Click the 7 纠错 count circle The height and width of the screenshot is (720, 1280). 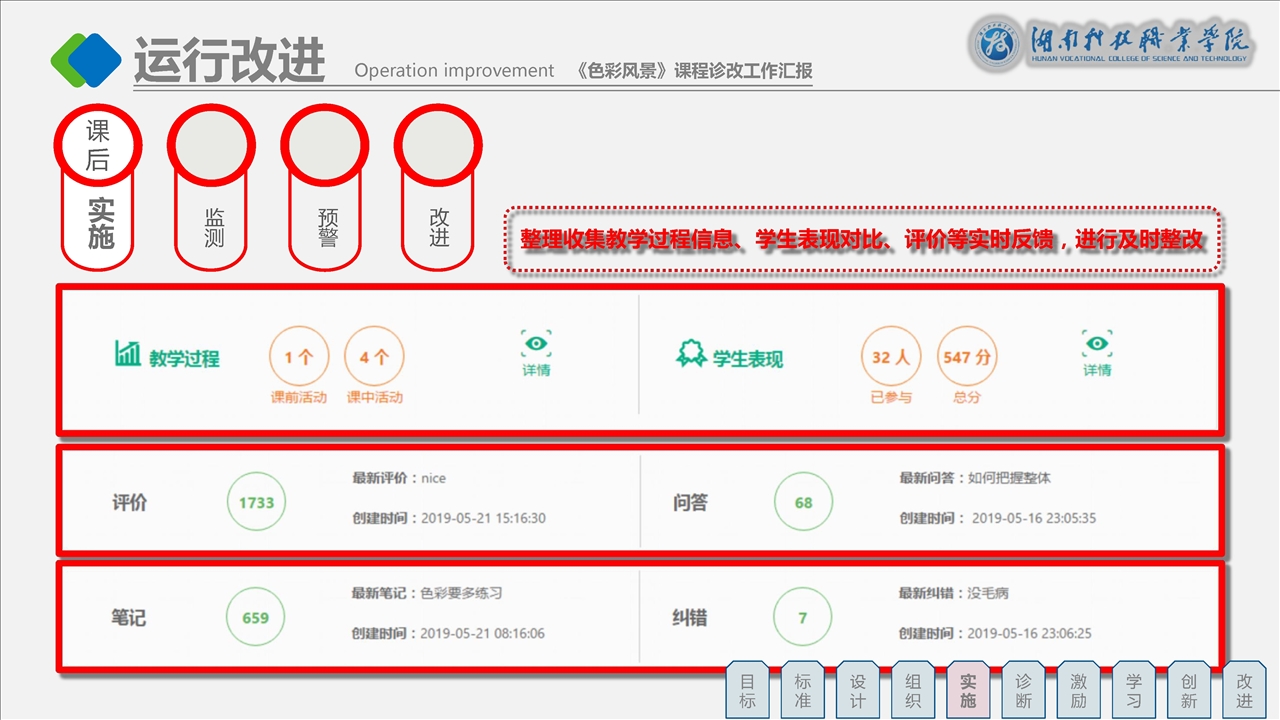tap(802, 617)
